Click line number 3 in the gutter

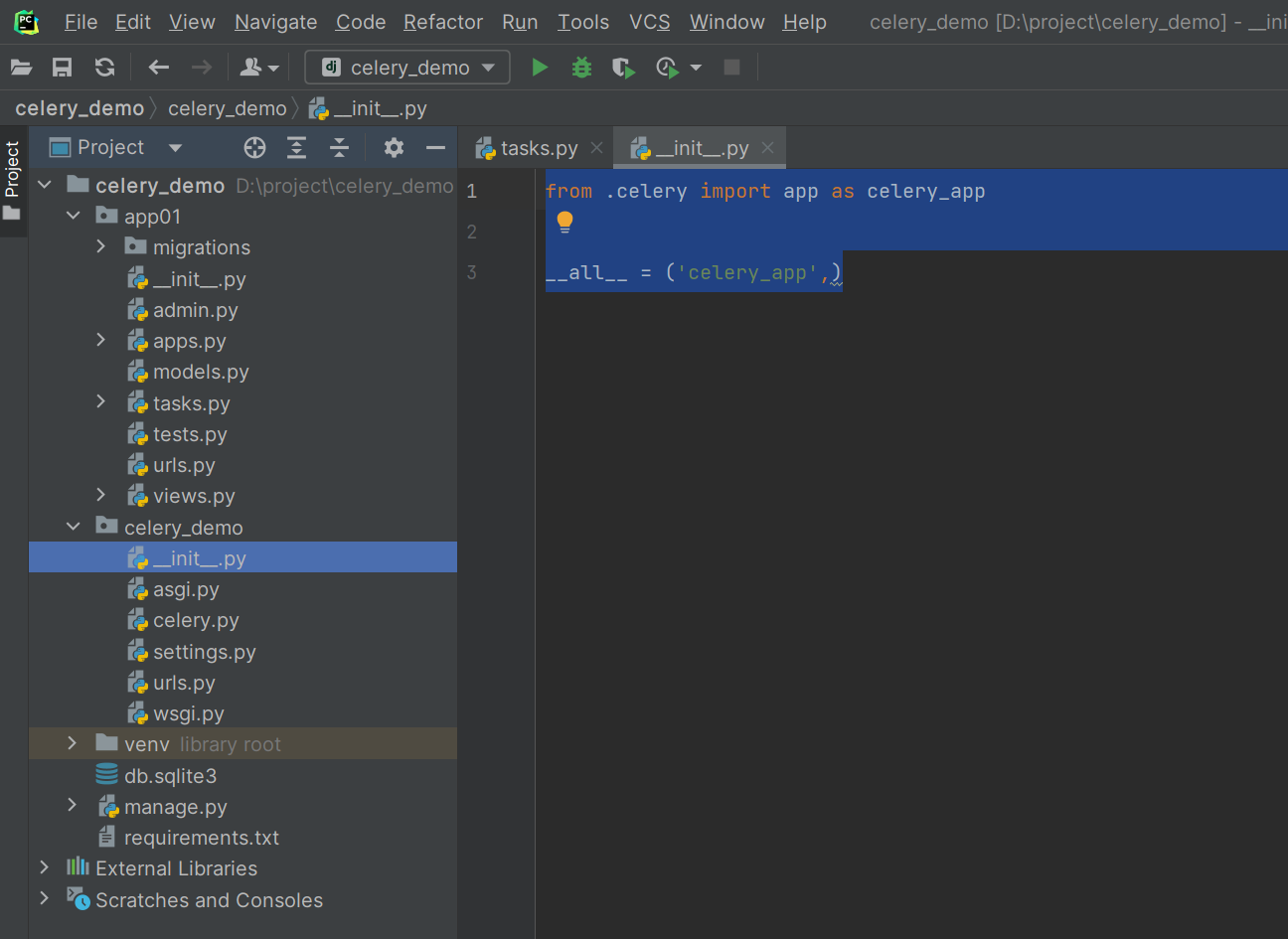(472, 272)
